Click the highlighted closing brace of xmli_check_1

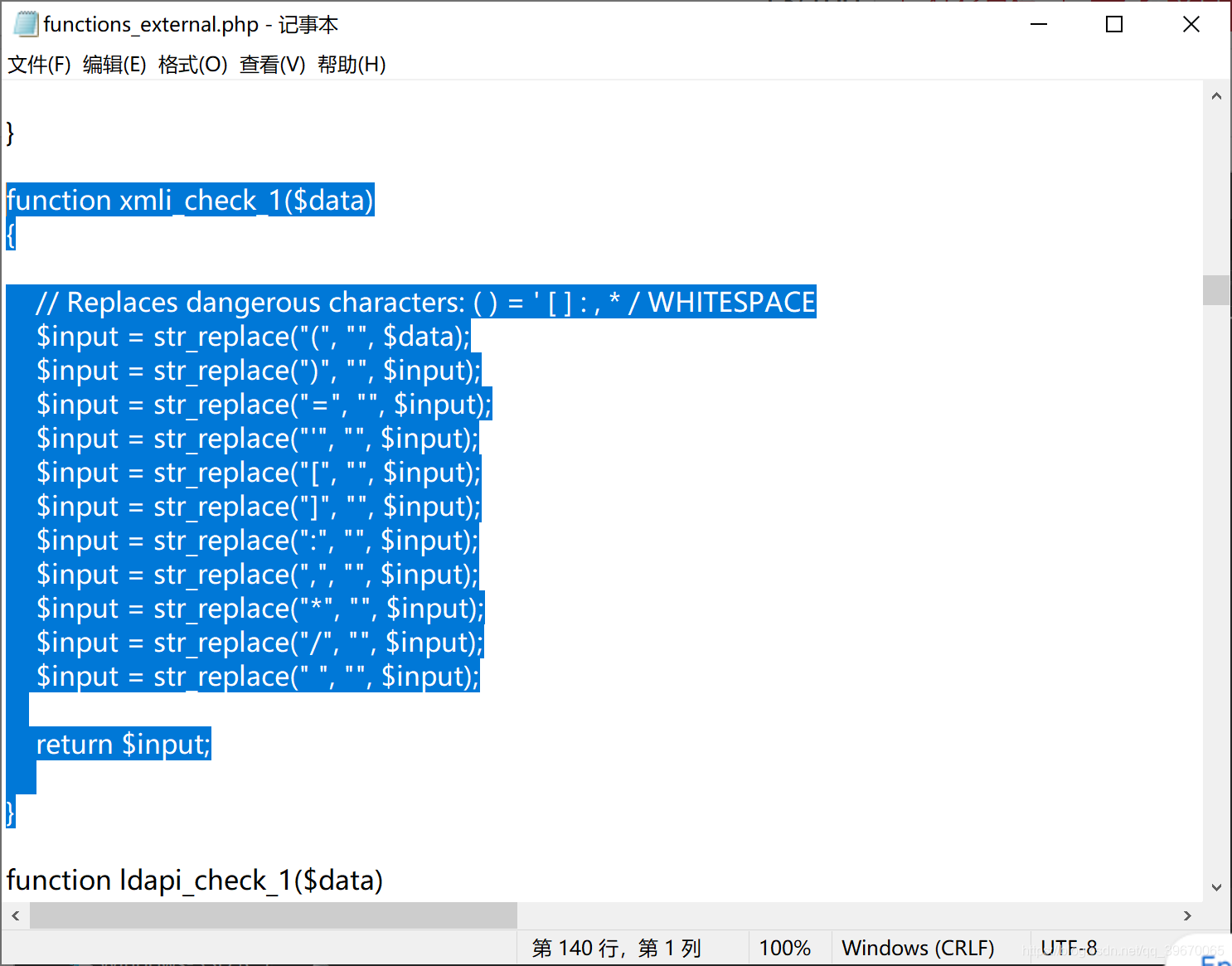pyautogui.click(x=11, y=812)
